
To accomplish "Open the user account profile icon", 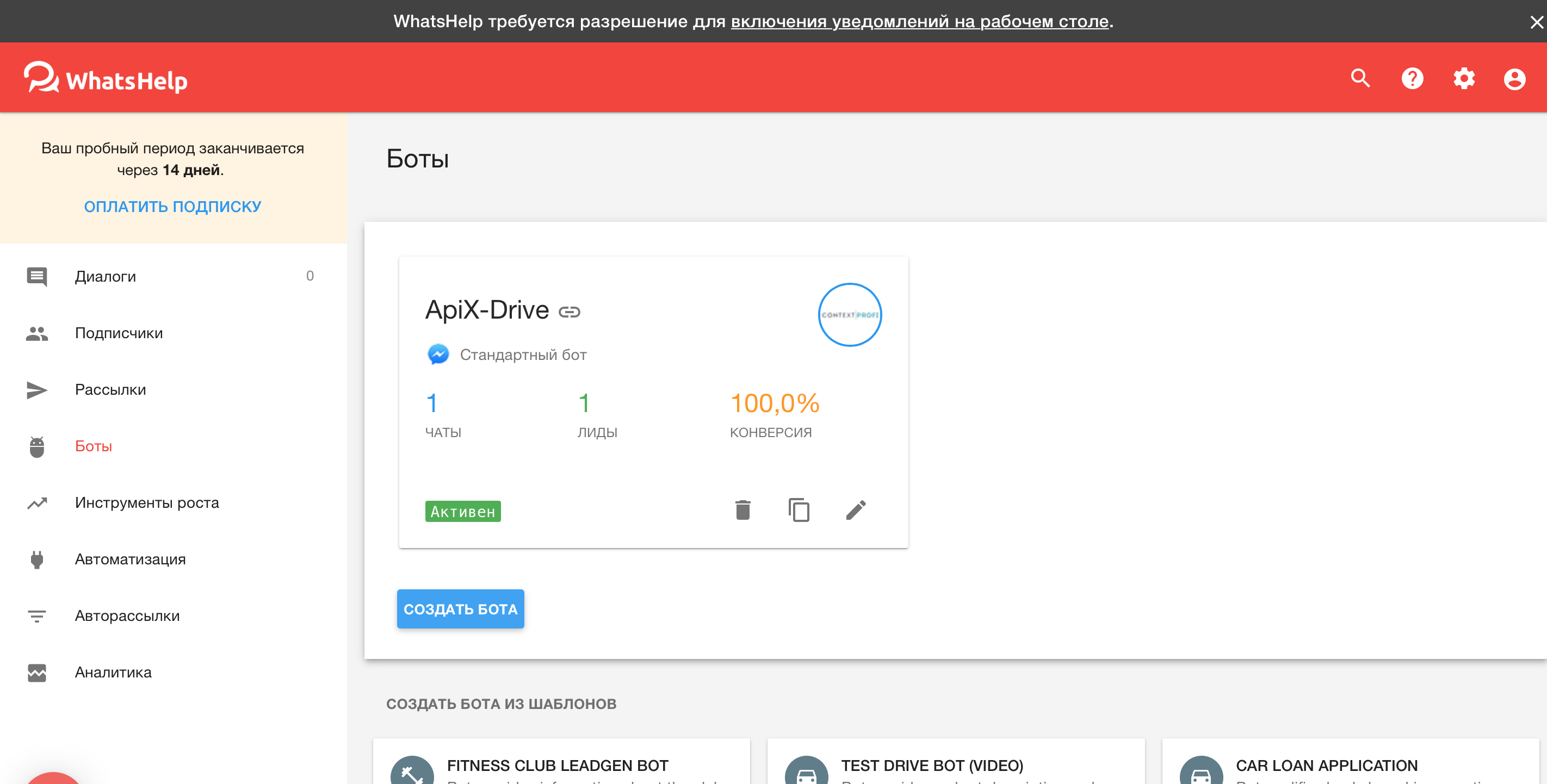I will pos(1514,79).
